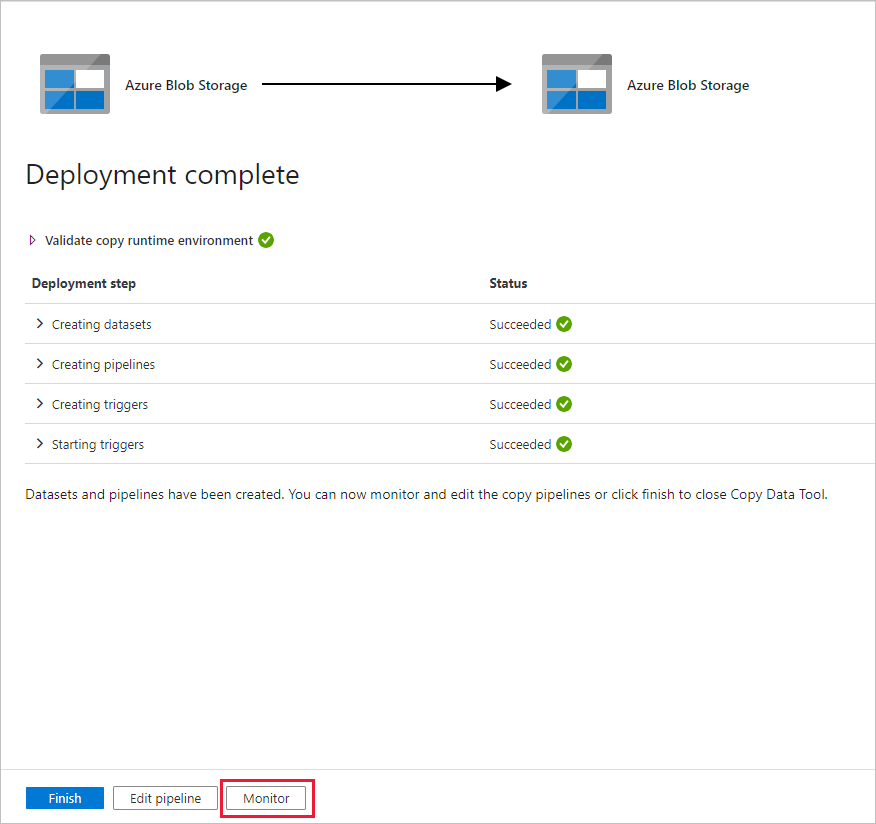The width and height of the screenshot is (876, 824).
Task: Select the Status column header
Action: (x=508, y=283)
